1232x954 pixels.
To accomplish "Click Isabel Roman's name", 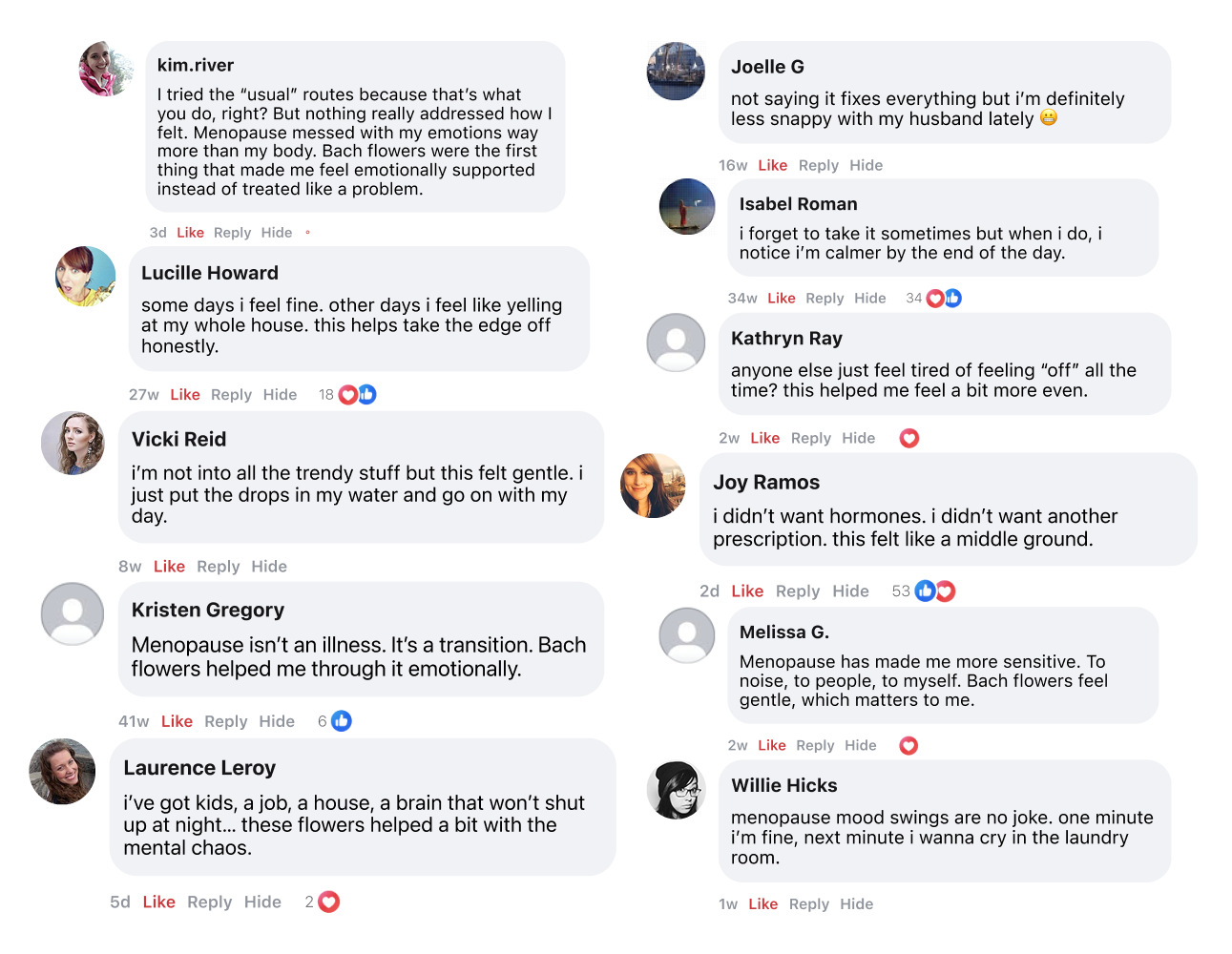I will (798, 204).
